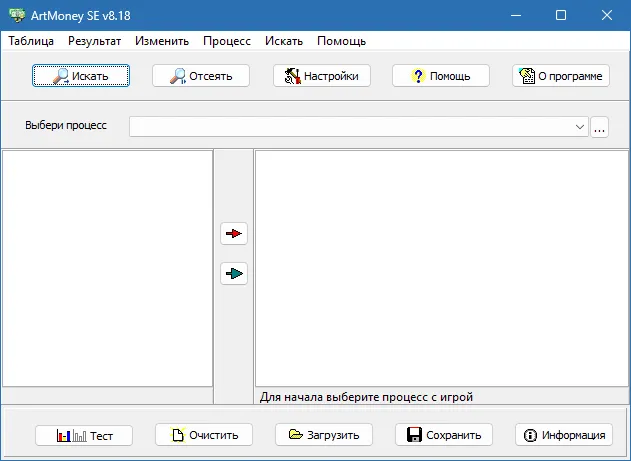Maximize the ArtMoney window
The image size is (631, 461).
561,15
